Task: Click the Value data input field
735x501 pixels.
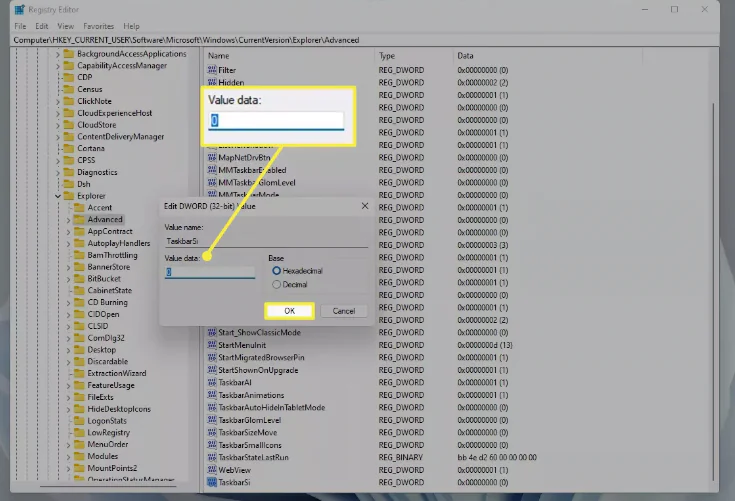Action: coord(210,272)
